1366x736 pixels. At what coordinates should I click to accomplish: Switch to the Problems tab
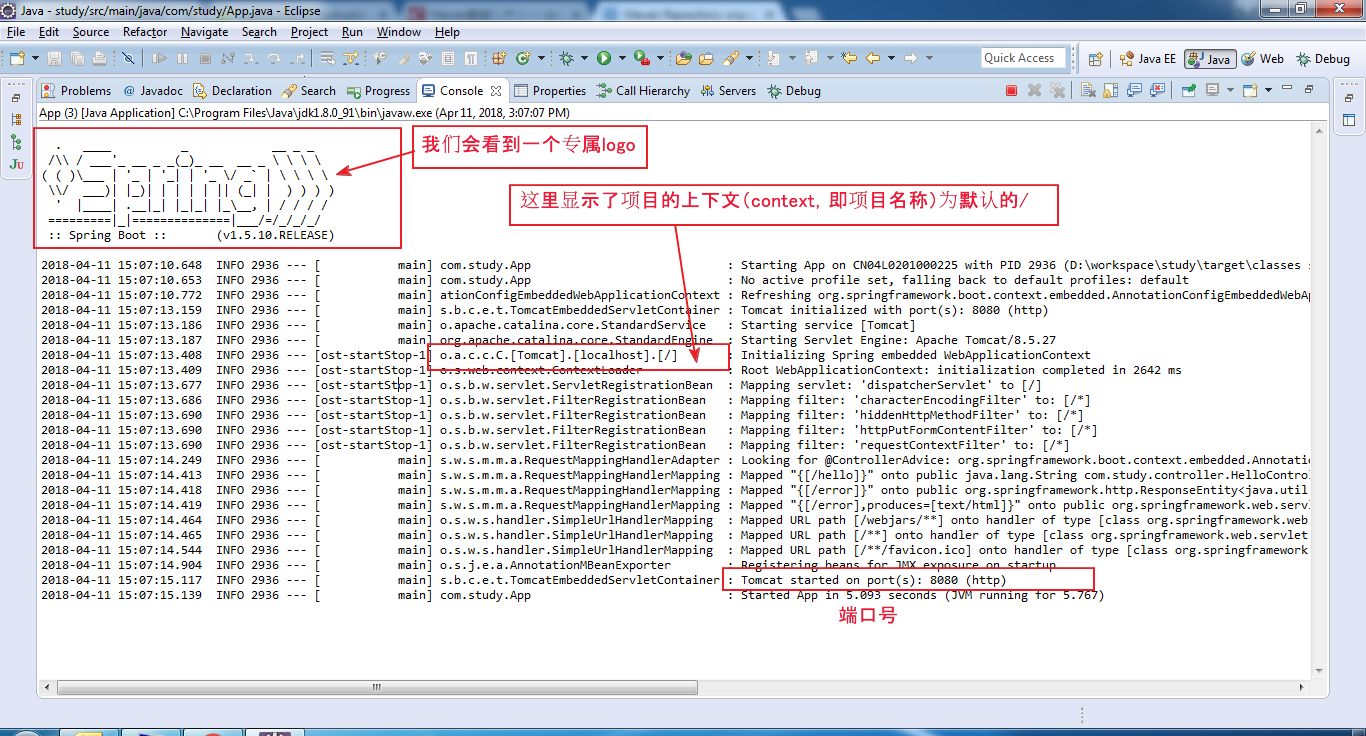point(77,90)
